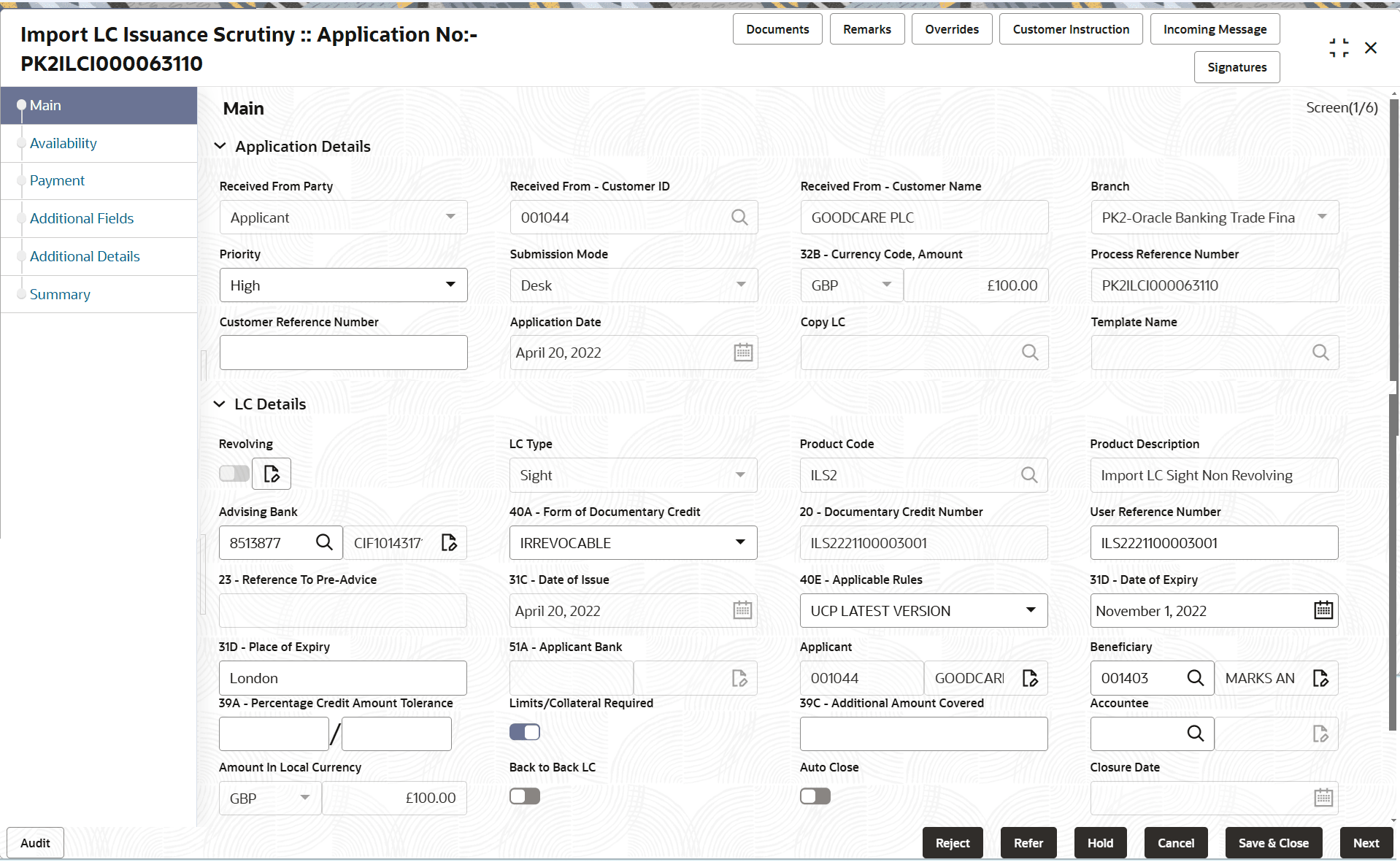
Task: Open Customer Instruction
Action: point(1070,29)
